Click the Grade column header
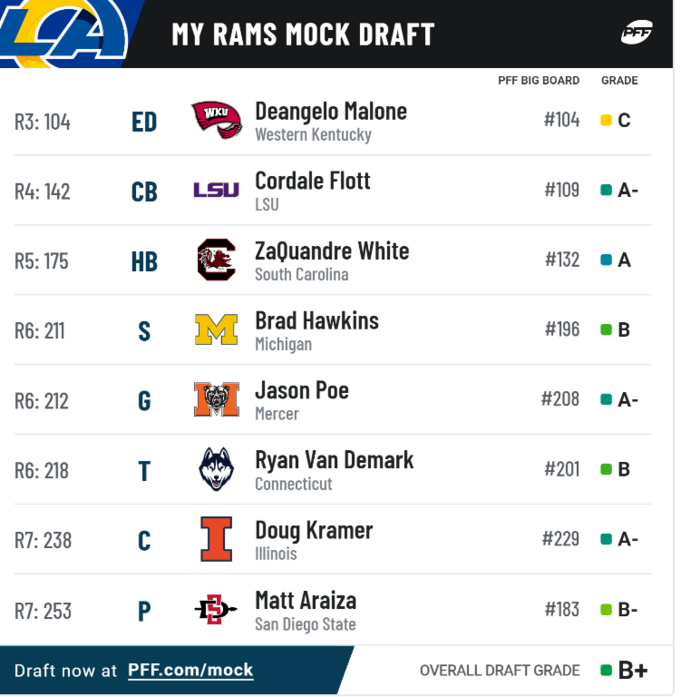Viewport: 700px width, 697px height. [x=619, y=81]
